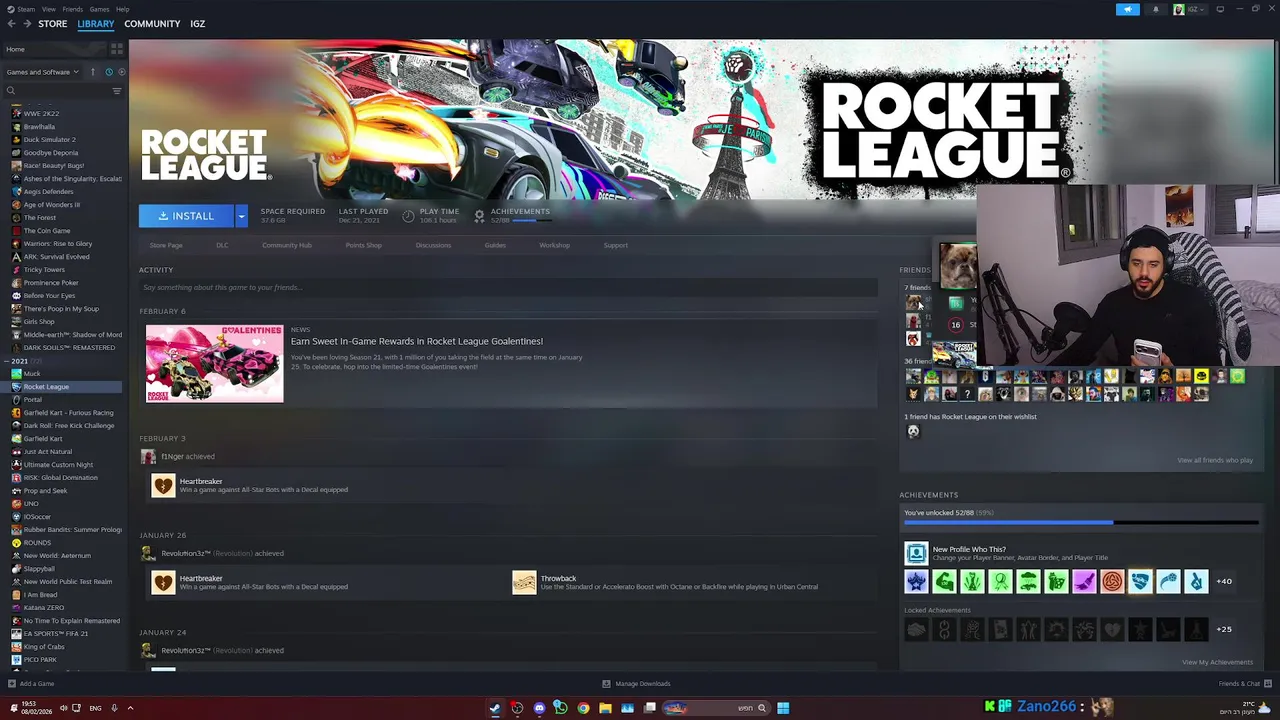This screenshot has width=1280, height=720.
Task: Open f1Nger's profile avatar in activity
Action: click(148, 457)
